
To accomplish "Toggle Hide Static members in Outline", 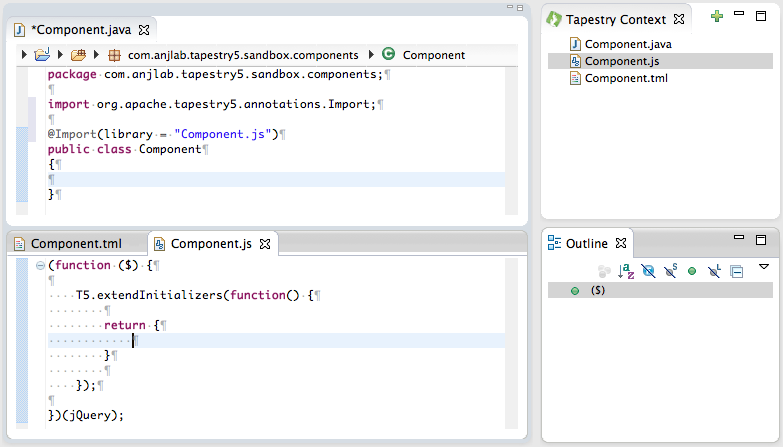I will click(x=670, y=271).
